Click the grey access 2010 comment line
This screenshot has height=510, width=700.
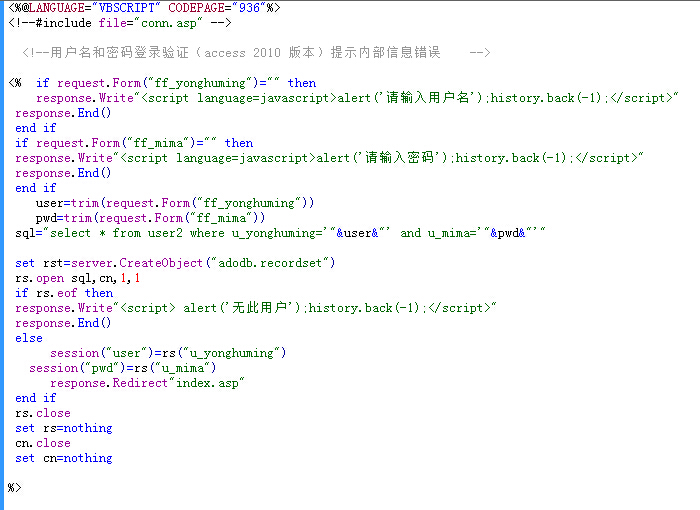tap(256, 53)
